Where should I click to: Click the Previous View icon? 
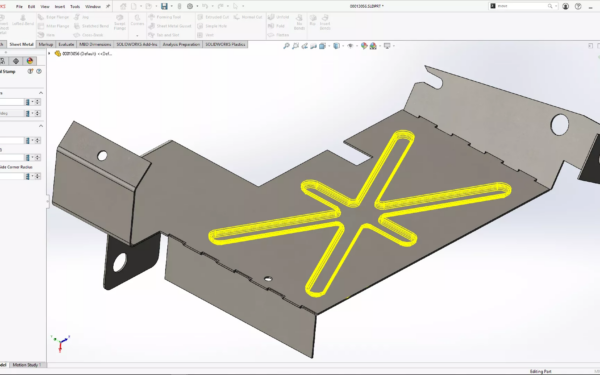[305, 46]
